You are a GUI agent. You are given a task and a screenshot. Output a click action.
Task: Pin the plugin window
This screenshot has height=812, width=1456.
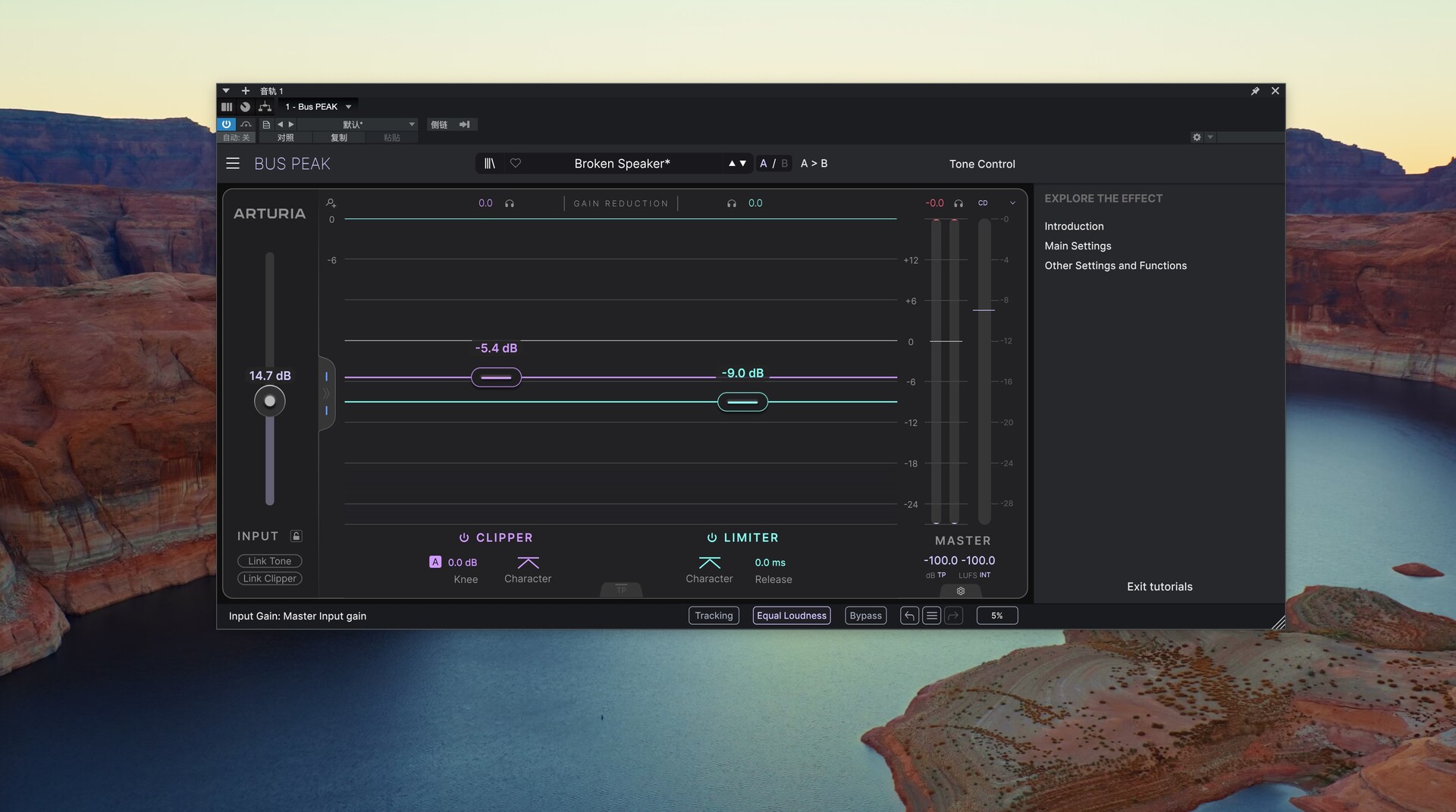tap(1255, 91)
